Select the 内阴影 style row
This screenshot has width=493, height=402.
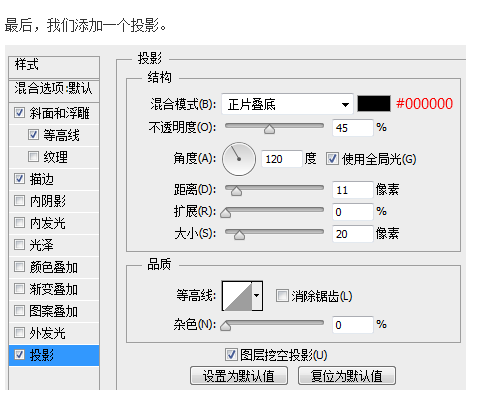pos(54,201)
